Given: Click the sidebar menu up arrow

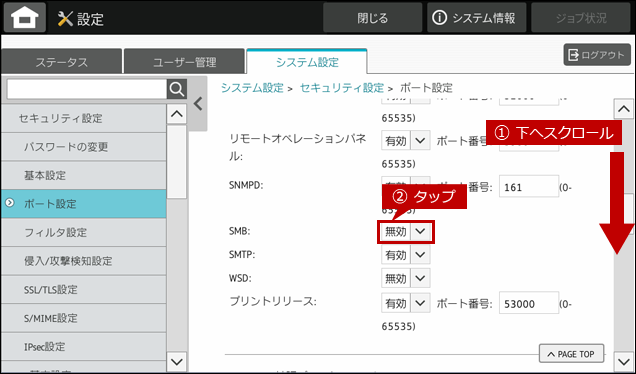Looking at the screenshot, I should click(177, 114).
